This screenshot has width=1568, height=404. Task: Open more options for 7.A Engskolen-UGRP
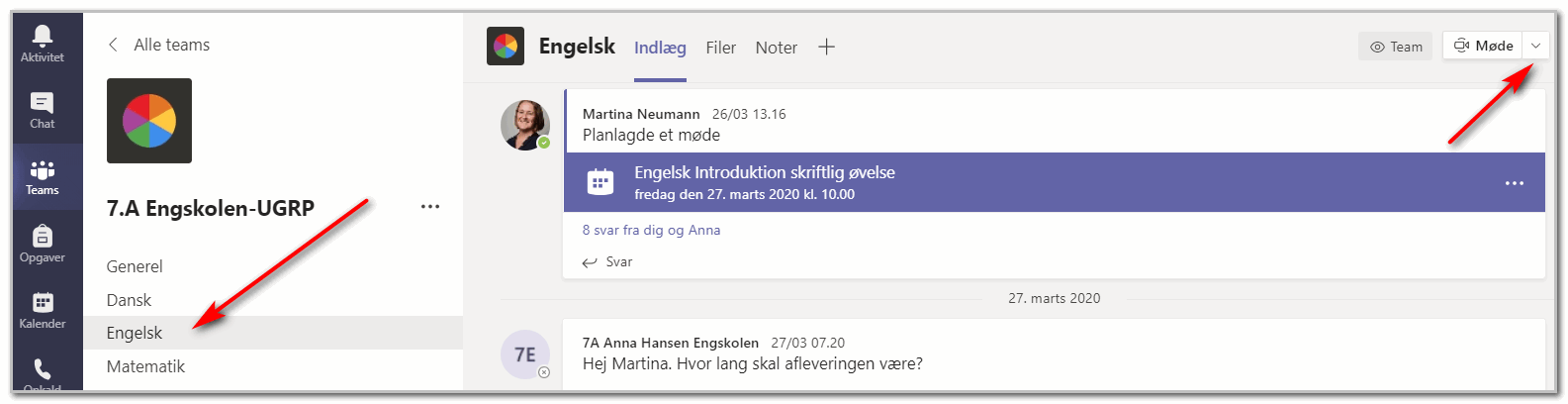pos(430,207)
